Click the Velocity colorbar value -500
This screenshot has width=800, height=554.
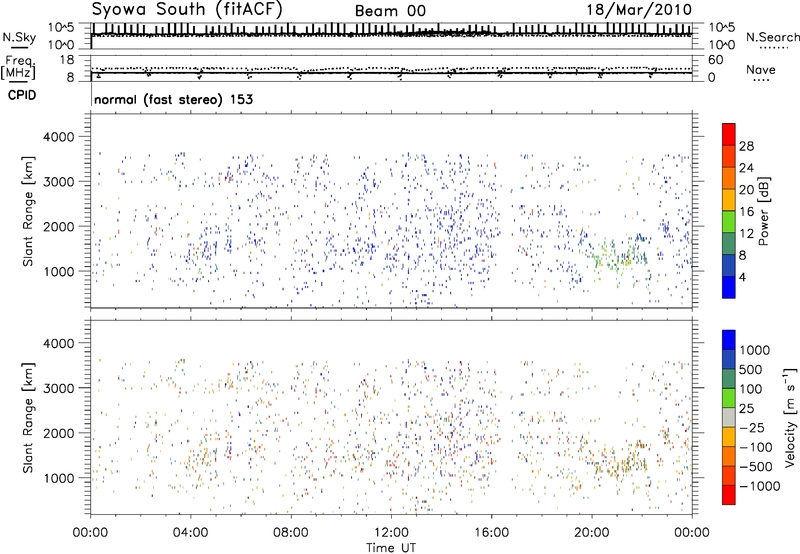click(756, 467)
